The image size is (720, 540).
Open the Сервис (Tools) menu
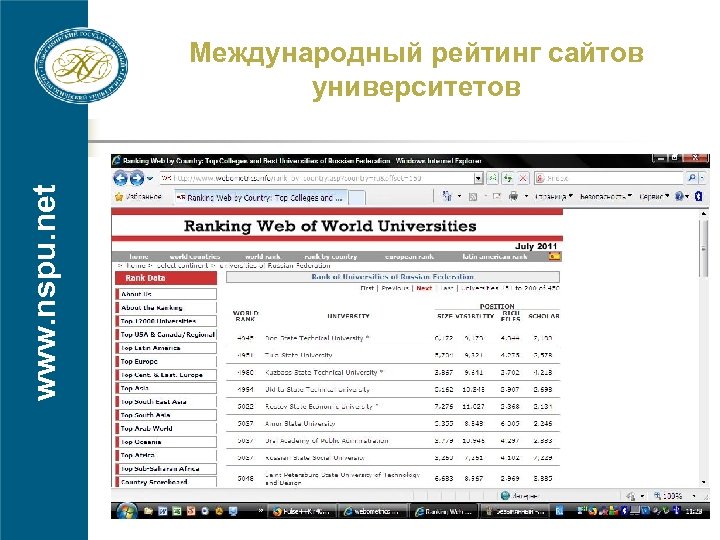point(654,197)
